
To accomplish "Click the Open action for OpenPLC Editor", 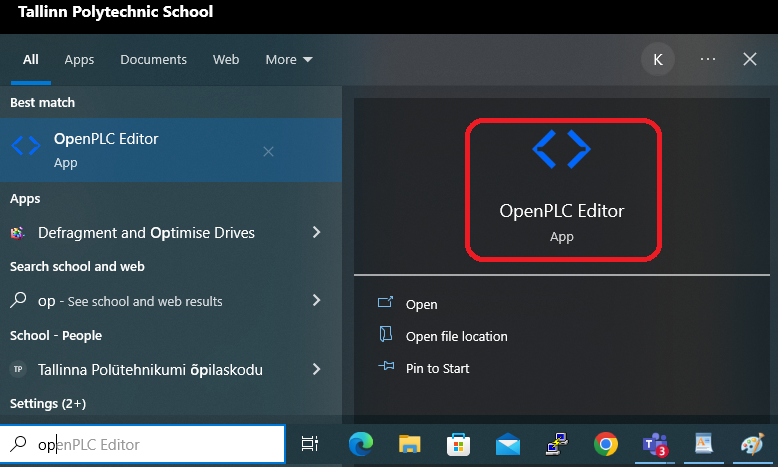I will tap(422, 304).
